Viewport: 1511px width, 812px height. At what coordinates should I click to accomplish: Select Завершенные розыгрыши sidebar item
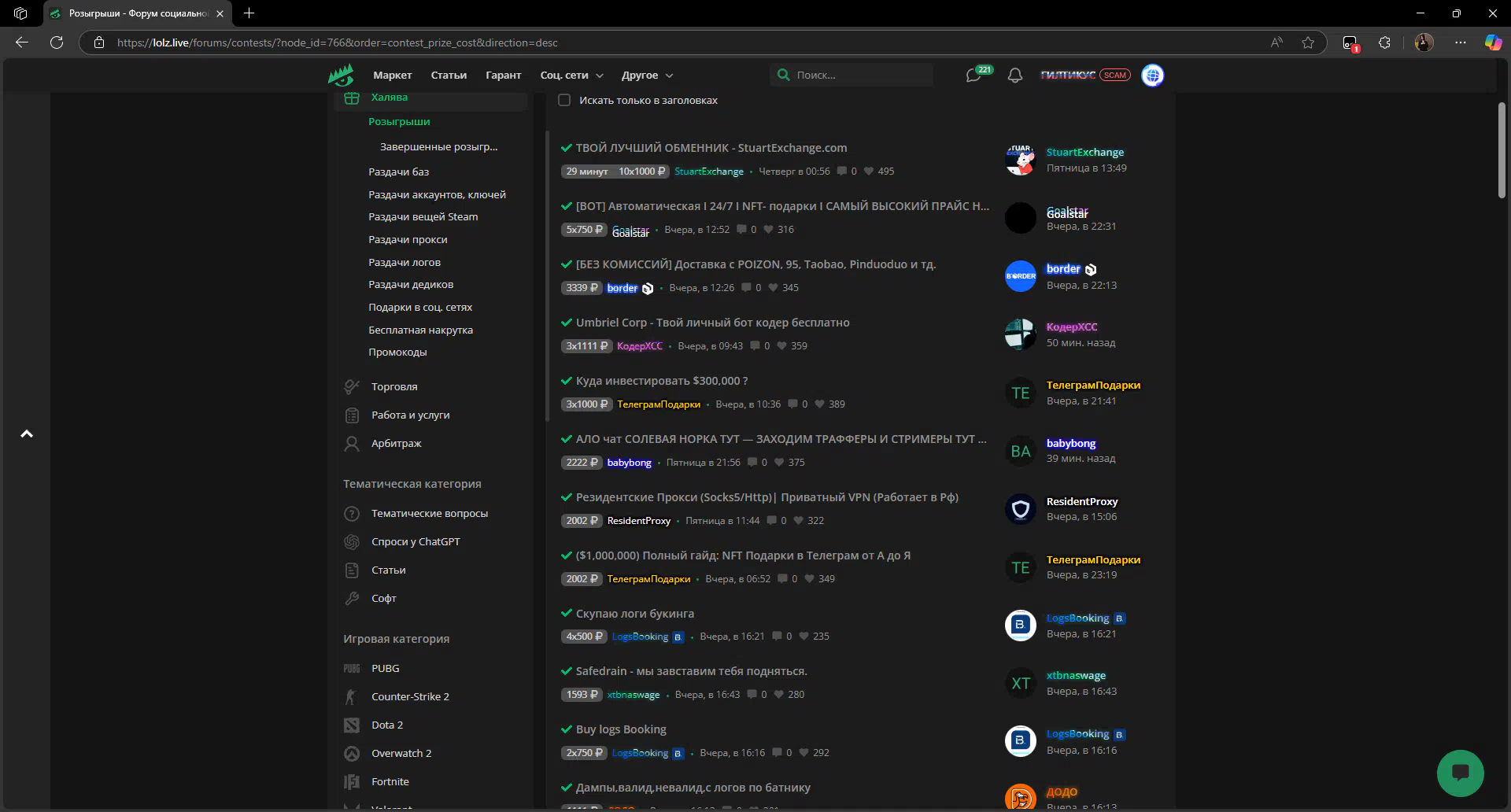tap(438, 147)
